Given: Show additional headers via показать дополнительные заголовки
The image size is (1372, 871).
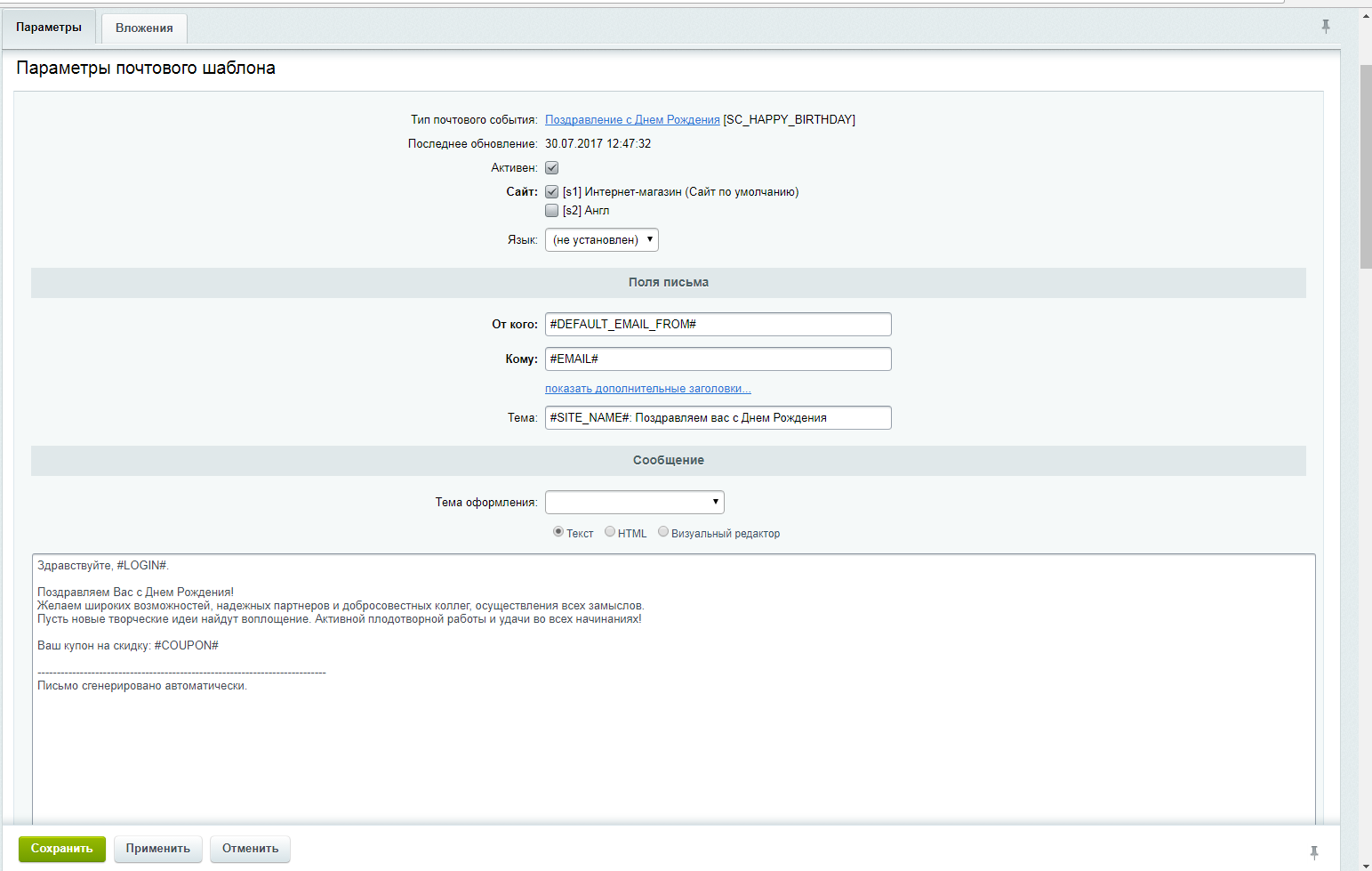Looking at the screenshot, I should (647, 389).
